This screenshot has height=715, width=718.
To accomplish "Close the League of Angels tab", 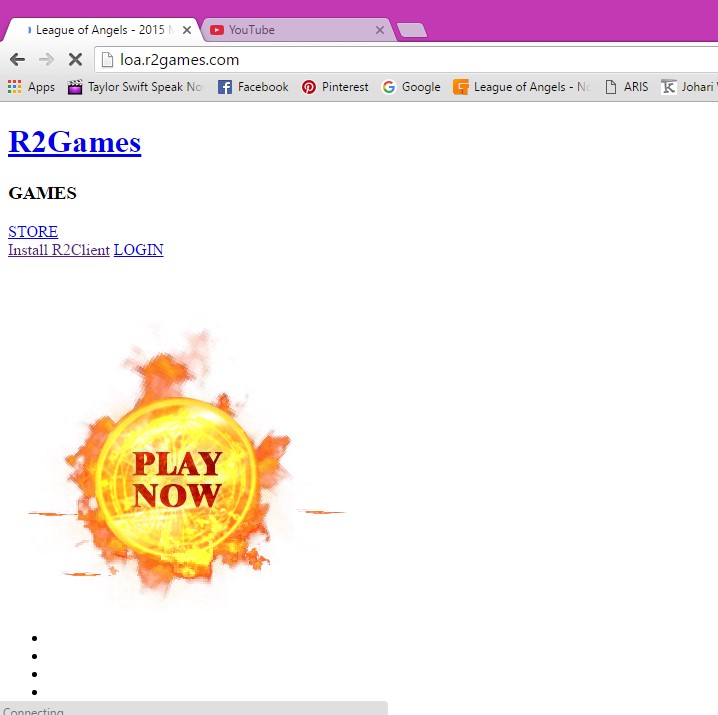I will pos(186,30).
